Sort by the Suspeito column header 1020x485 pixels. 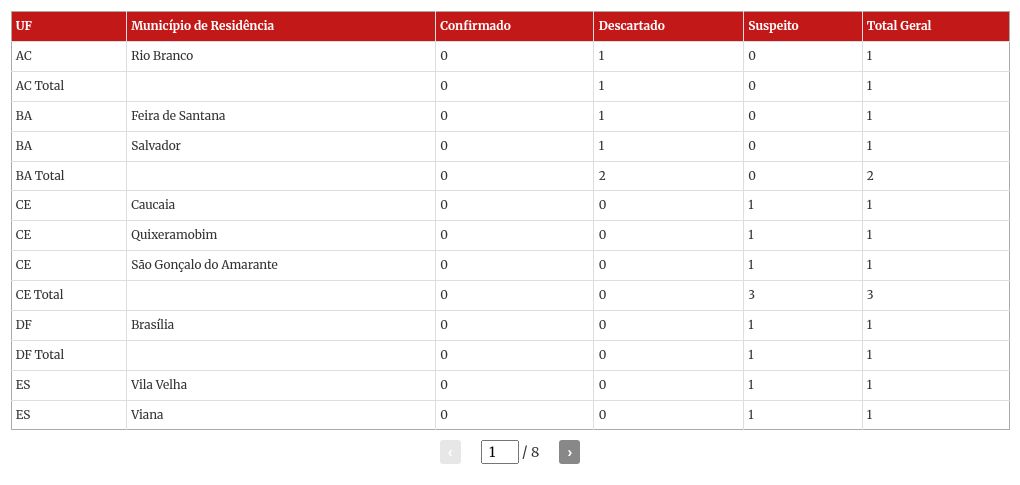pyautogui.click(x=773, y=26)
